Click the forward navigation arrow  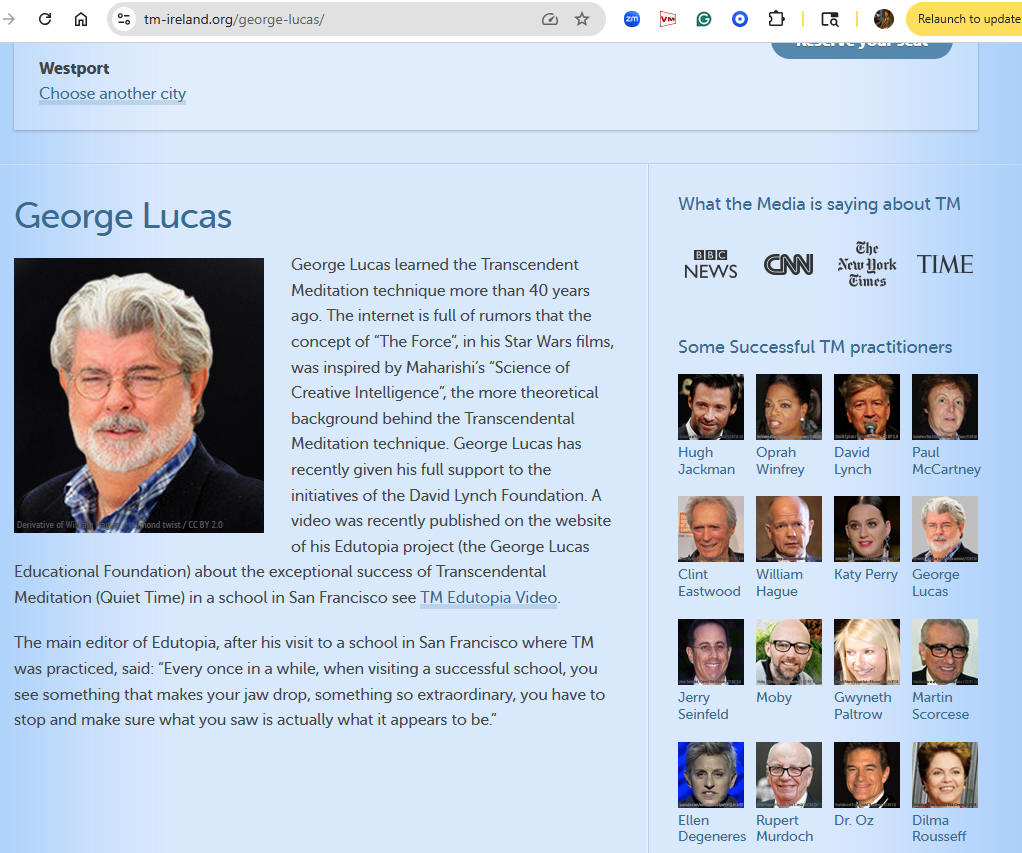pos(8,19)
